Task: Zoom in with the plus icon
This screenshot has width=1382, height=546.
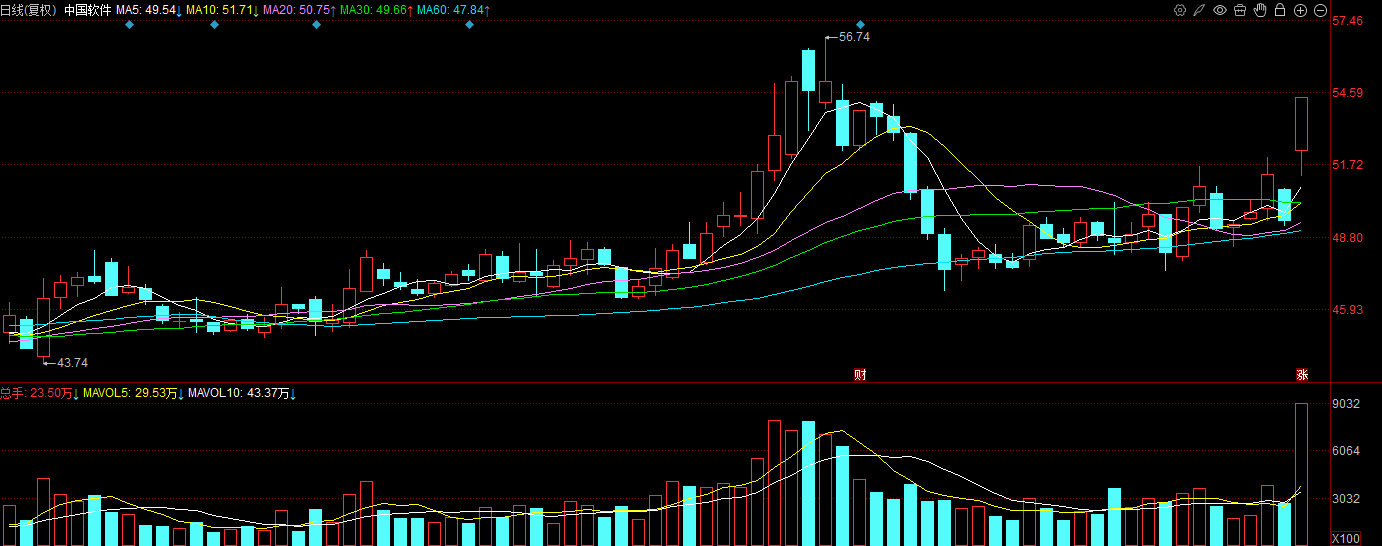Action: [x=1300, y=10]
